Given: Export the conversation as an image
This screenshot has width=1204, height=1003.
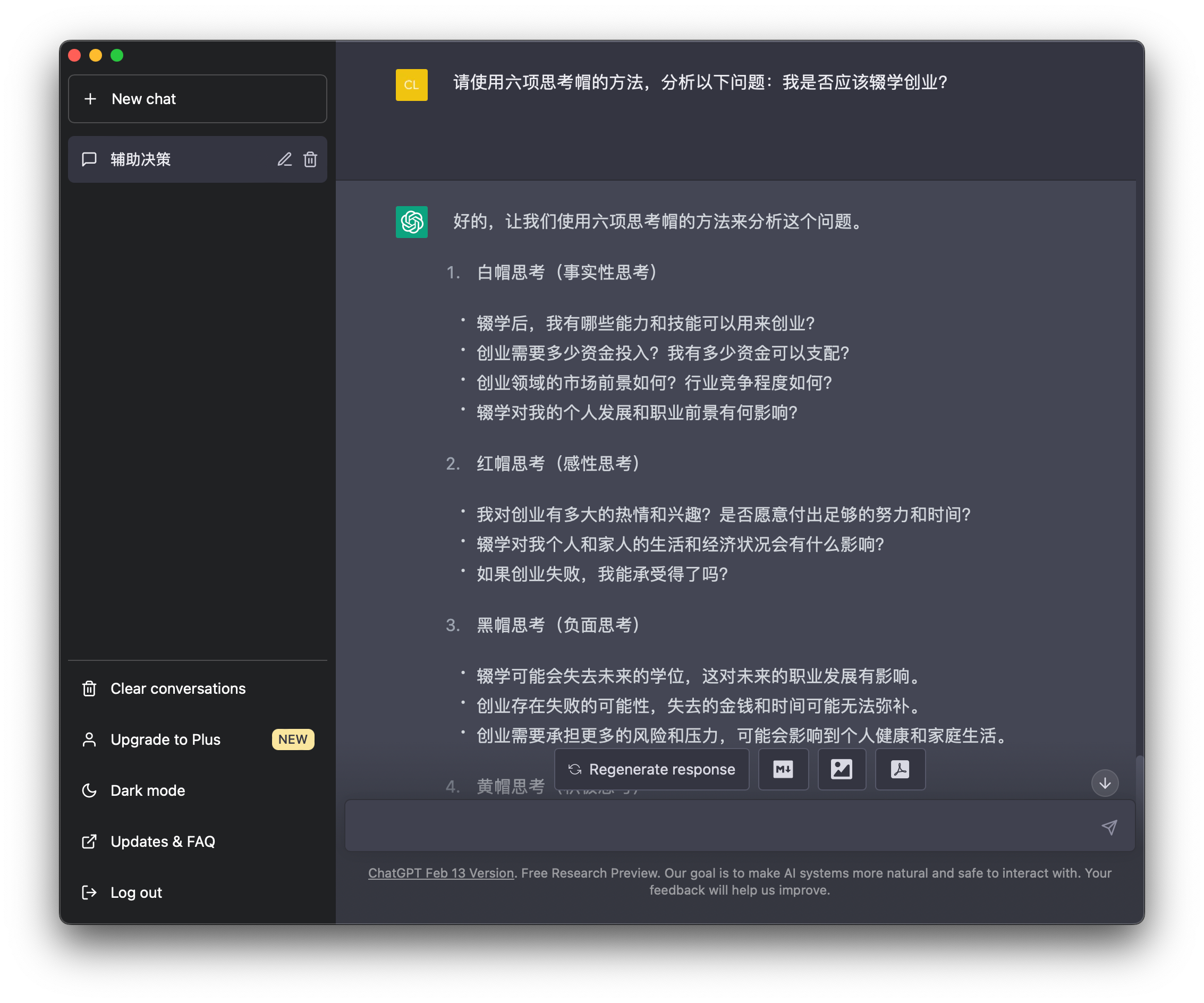Looking at the screenshot, I should point(841,769).
